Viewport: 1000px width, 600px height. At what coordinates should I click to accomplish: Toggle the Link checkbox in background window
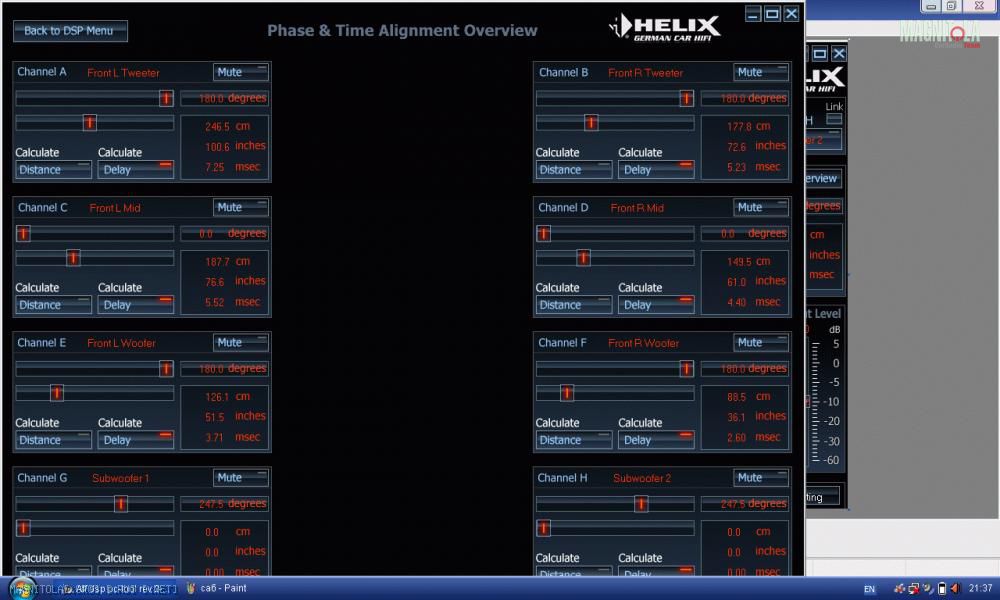833,119
